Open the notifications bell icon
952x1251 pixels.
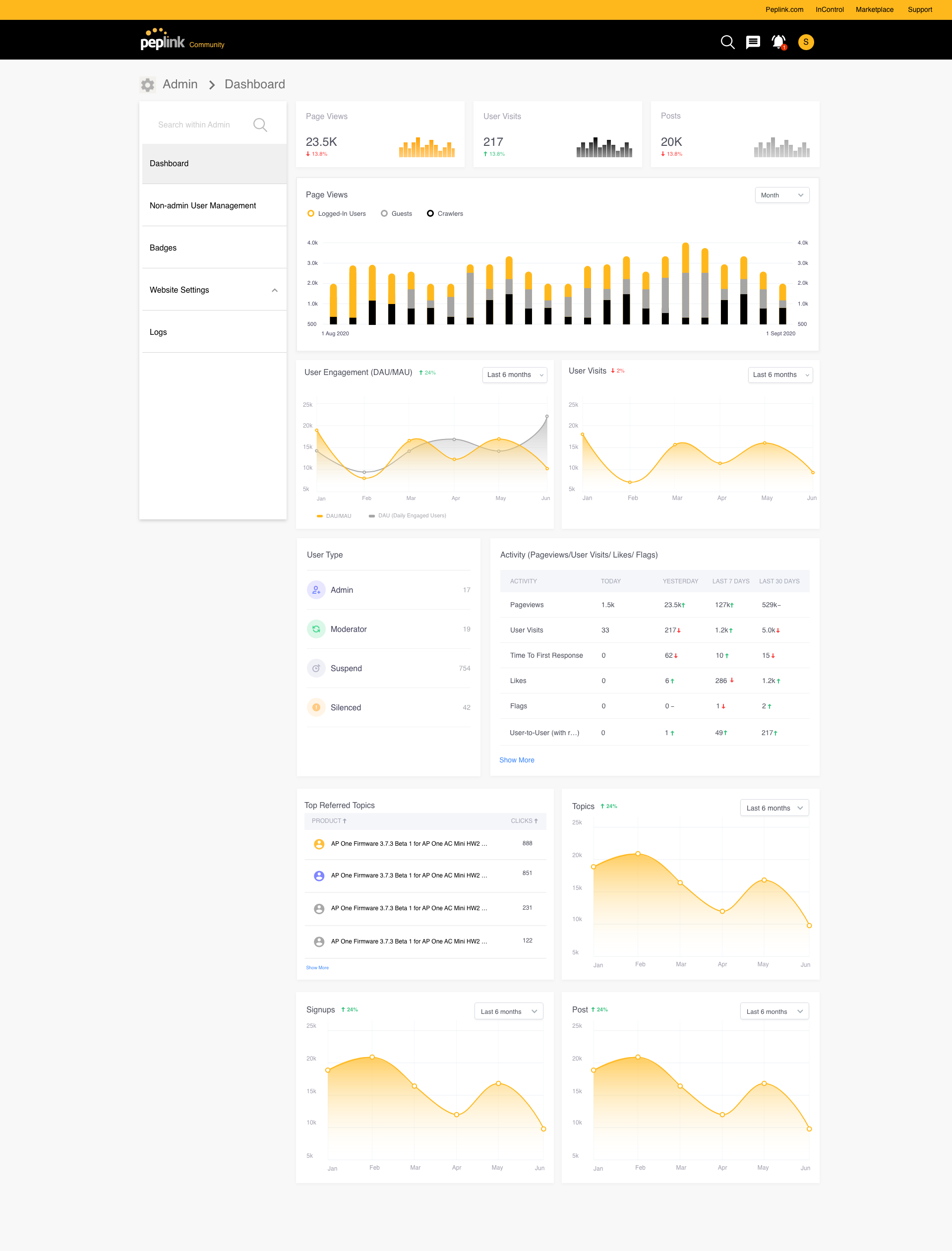pos(778,42)
